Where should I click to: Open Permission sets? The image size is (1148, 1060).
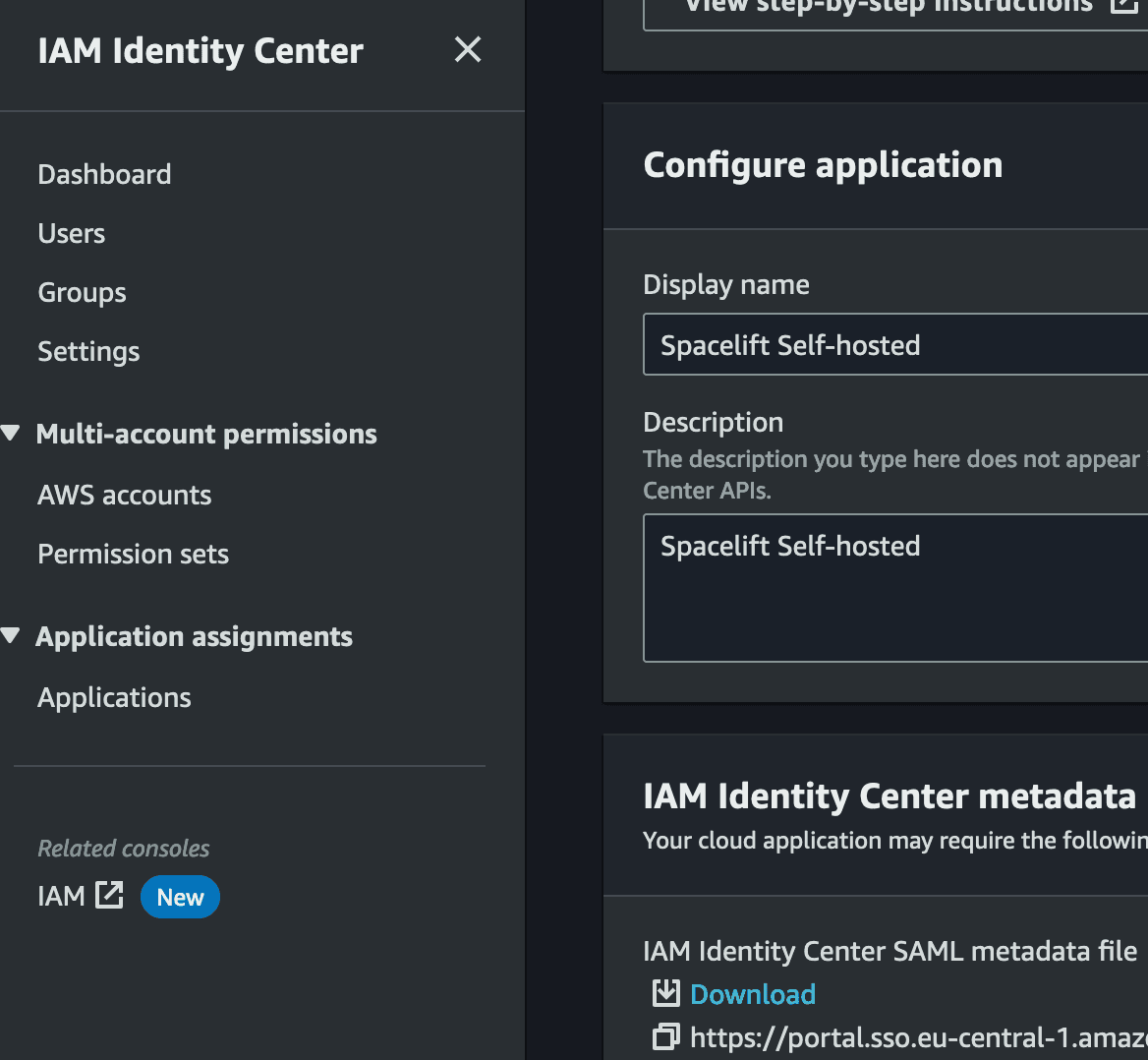tap(133, 555)
